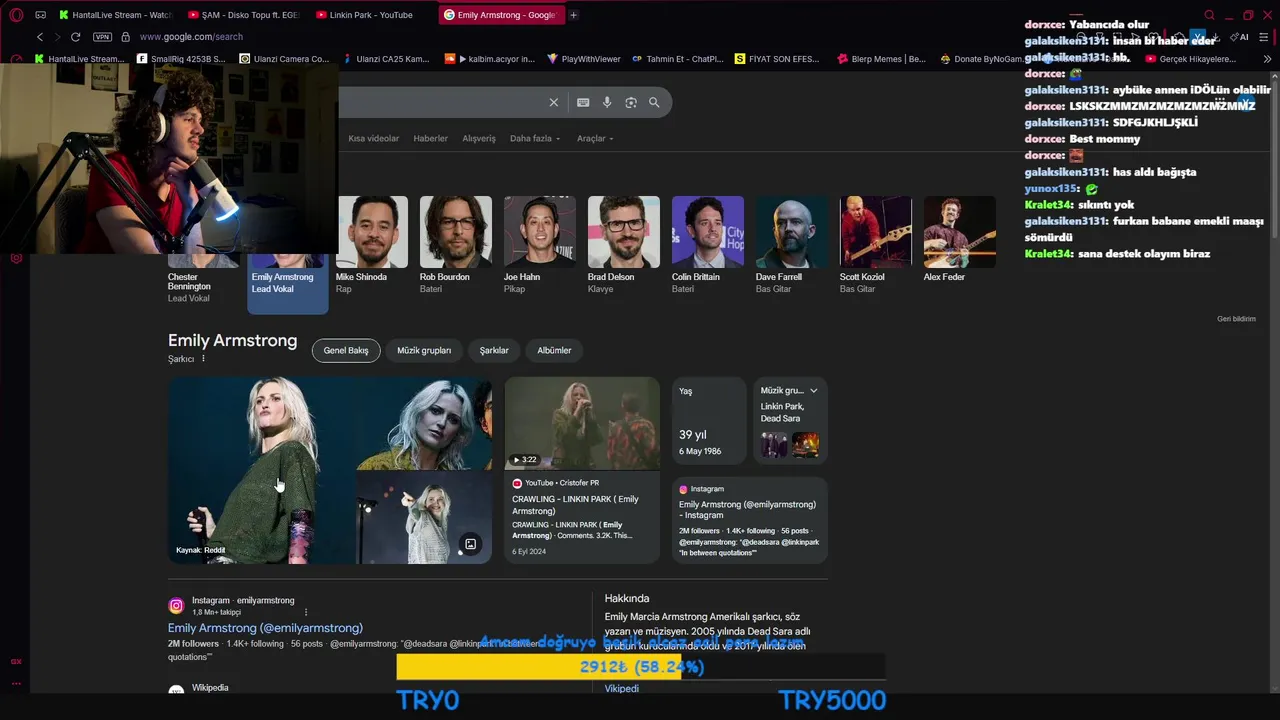
Task: Open the Haberler results tab
Action: pyautogui.click(x=431, y=138)
